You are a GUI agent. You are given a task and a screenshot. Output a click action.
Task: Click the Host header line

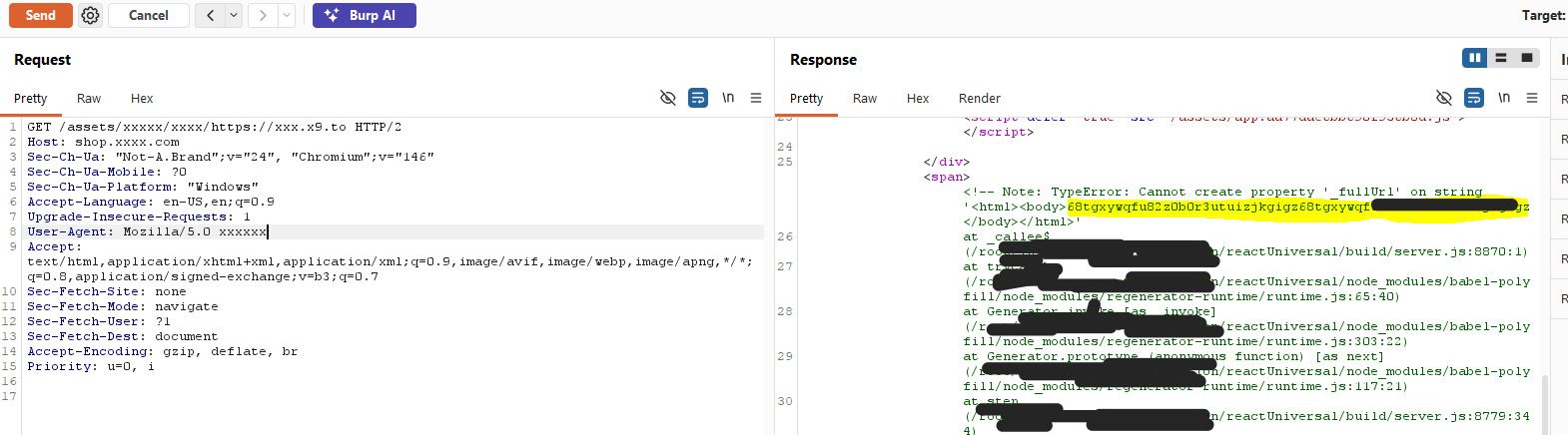coord(104,142)
